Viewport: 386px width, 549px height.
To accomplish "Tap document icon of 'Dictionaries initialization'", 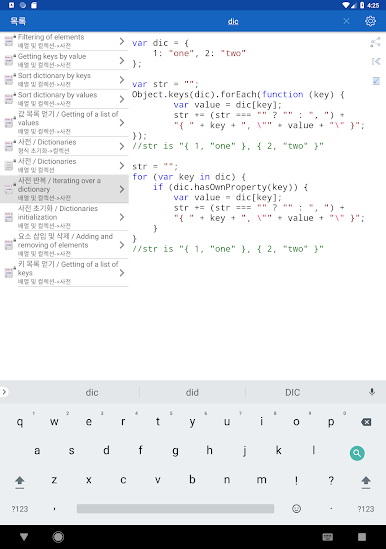I will point(9,217).
